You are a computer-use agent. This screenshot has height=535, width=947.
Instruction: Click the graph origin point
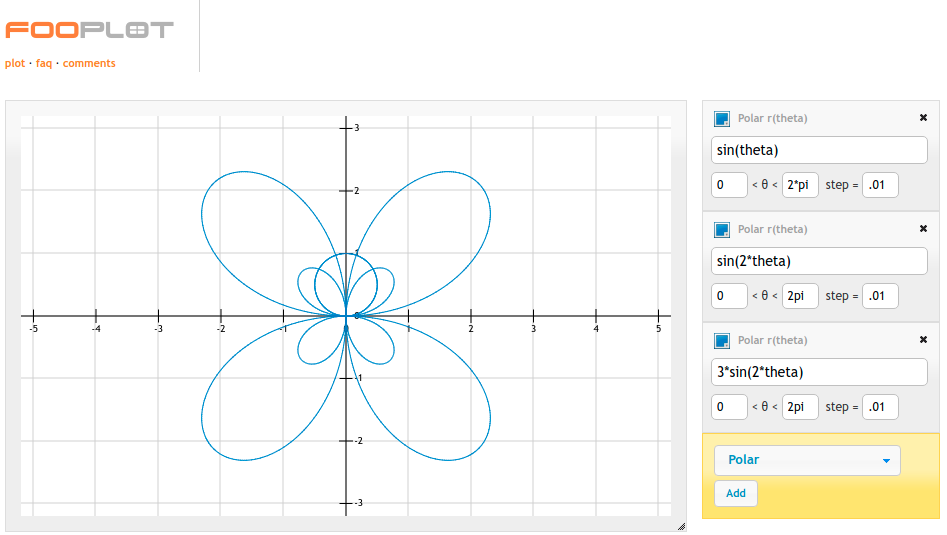[346, 316]
